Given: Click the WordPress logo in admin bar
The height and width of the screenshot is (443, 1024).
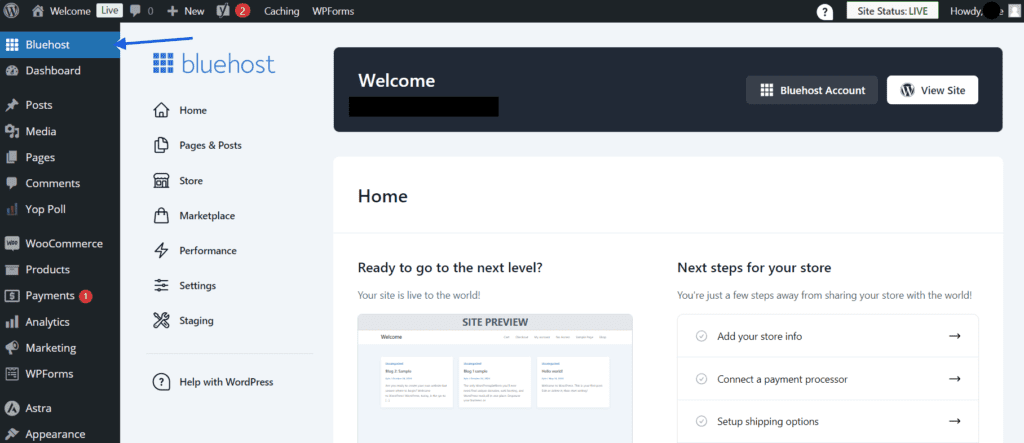Looking at the screenshot, I should (12, 11).
